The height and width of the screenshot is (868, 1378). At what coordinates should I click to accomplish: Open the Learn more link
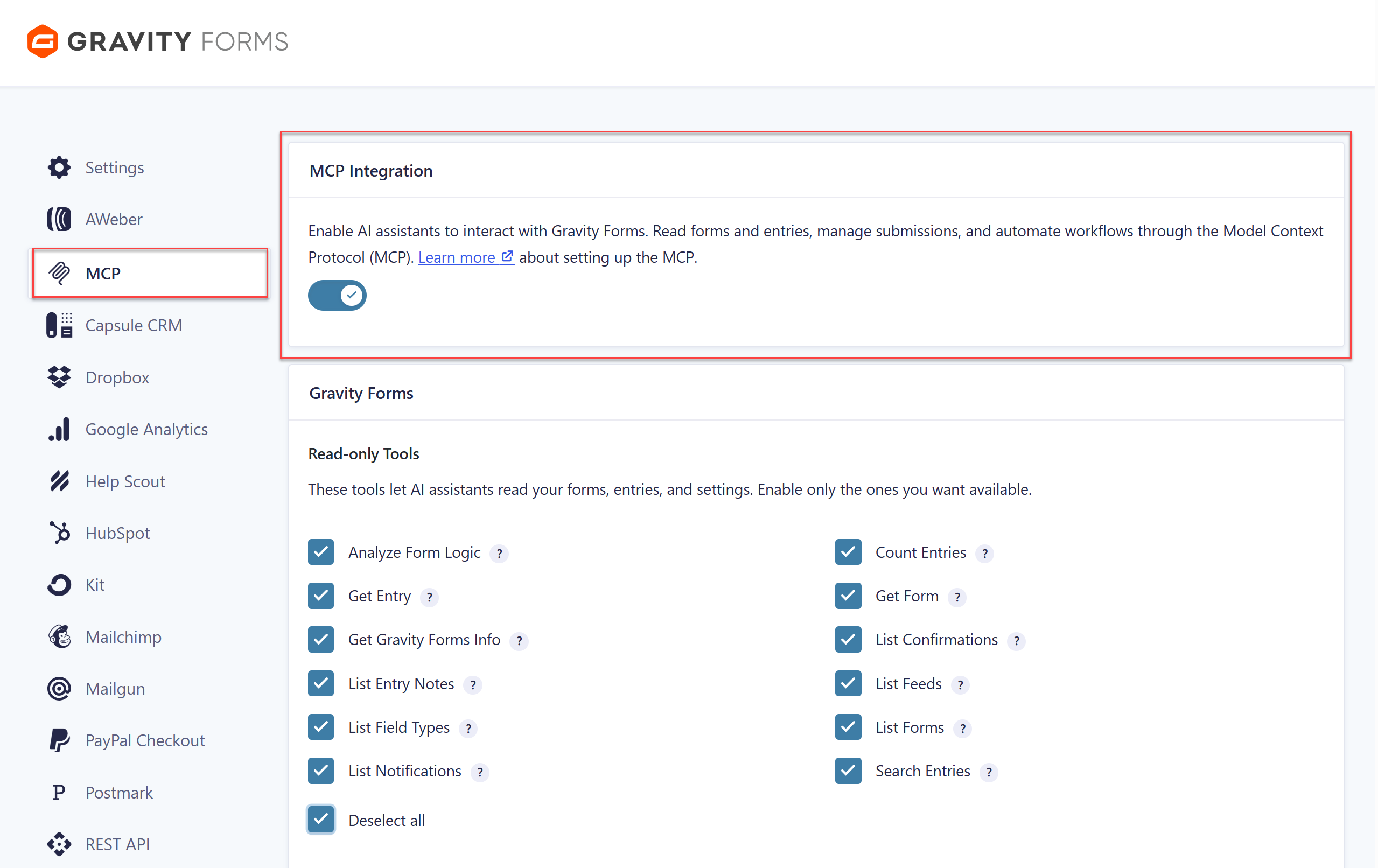pos(466,257)
